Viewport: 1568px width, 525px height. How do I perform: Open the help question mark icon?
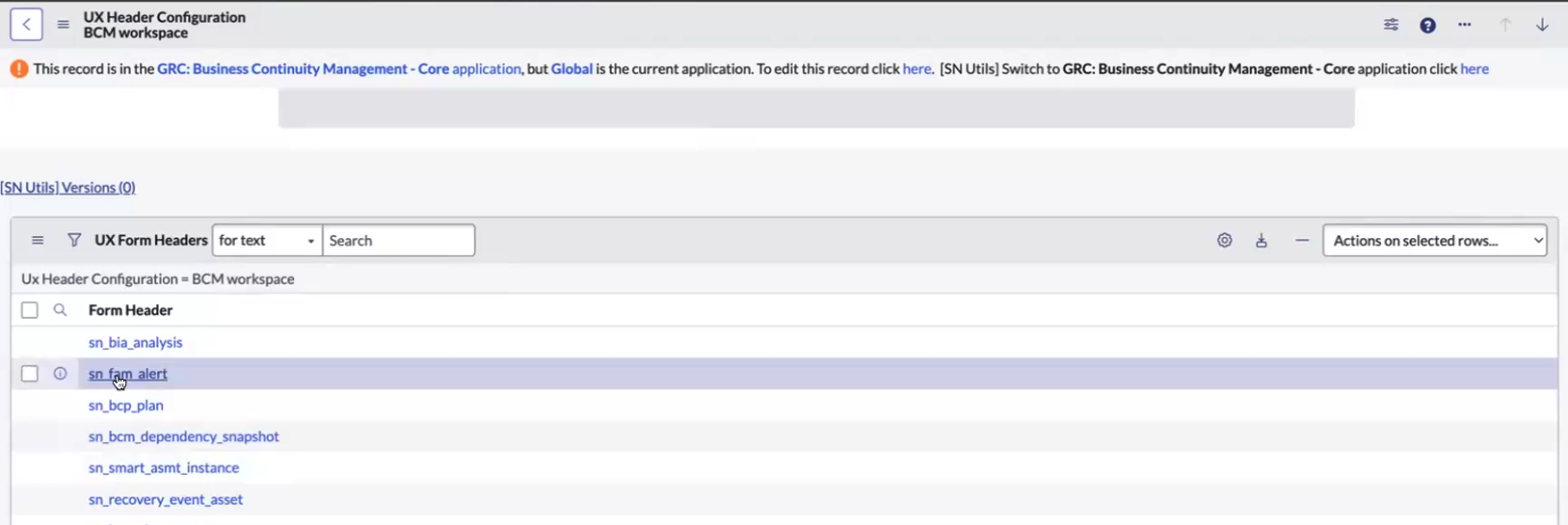1427,25
